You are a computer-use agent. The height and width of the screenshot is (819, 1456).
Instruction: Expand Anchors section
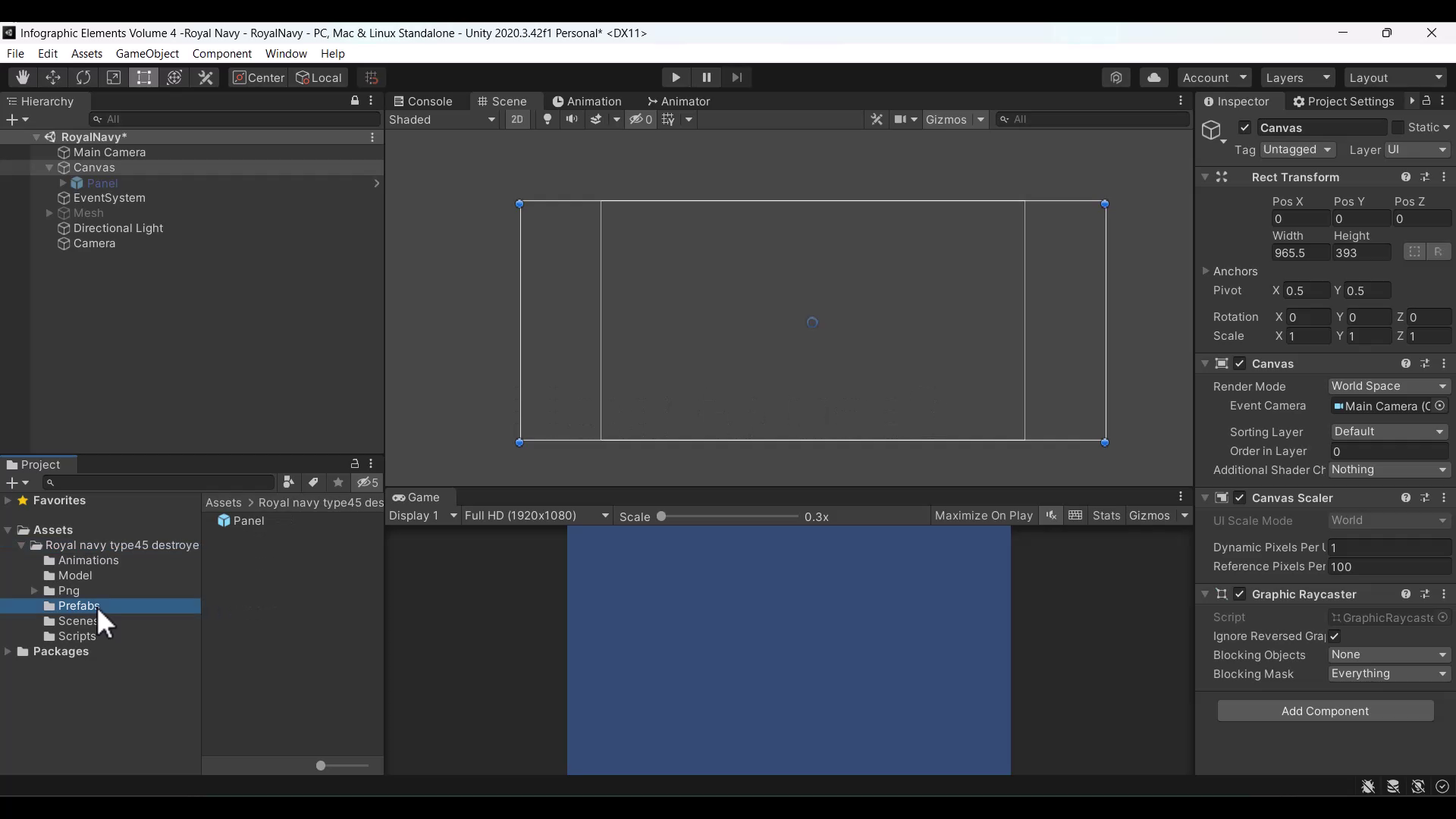1206,271
